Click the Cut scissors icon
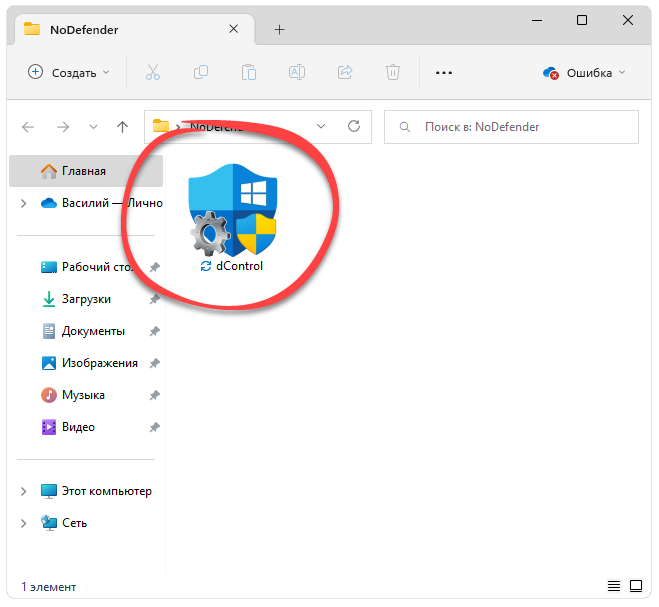Viewport: 659px width, 607px height. (x=153, y=72)
